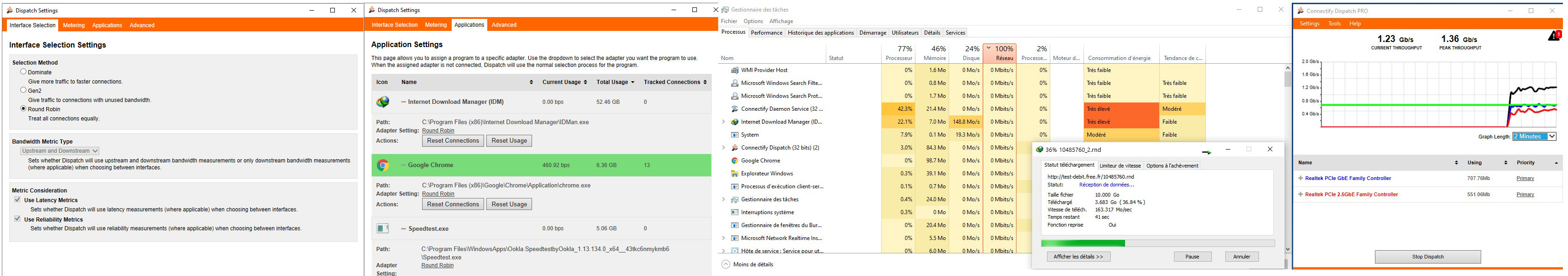Sort processes by the Réseau column header
Image resolution: width=1568 pixels, height=276 pixels.
pyautogui.click(x=999, y=54)
